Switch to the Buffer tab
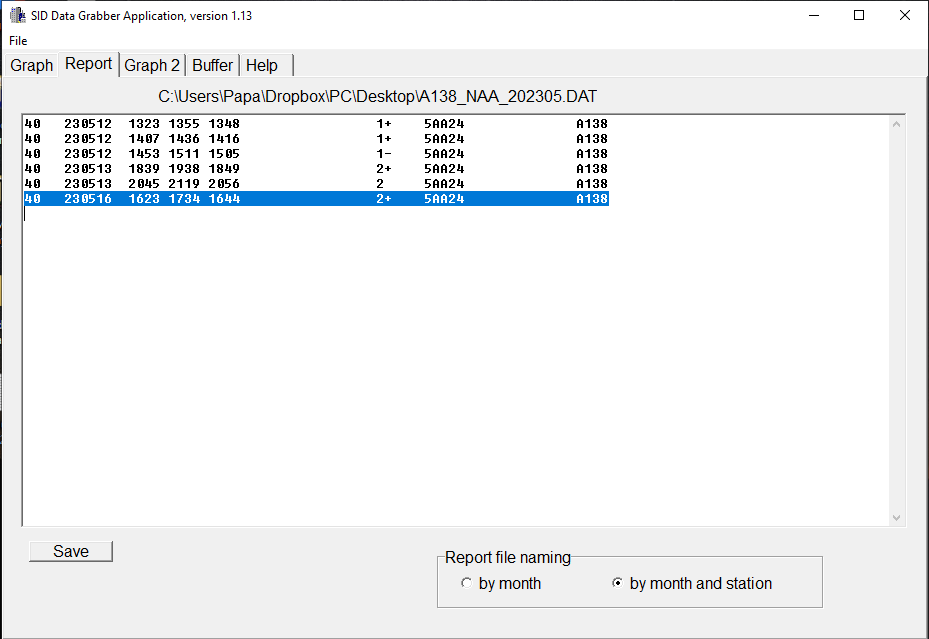 pos(212,65)
